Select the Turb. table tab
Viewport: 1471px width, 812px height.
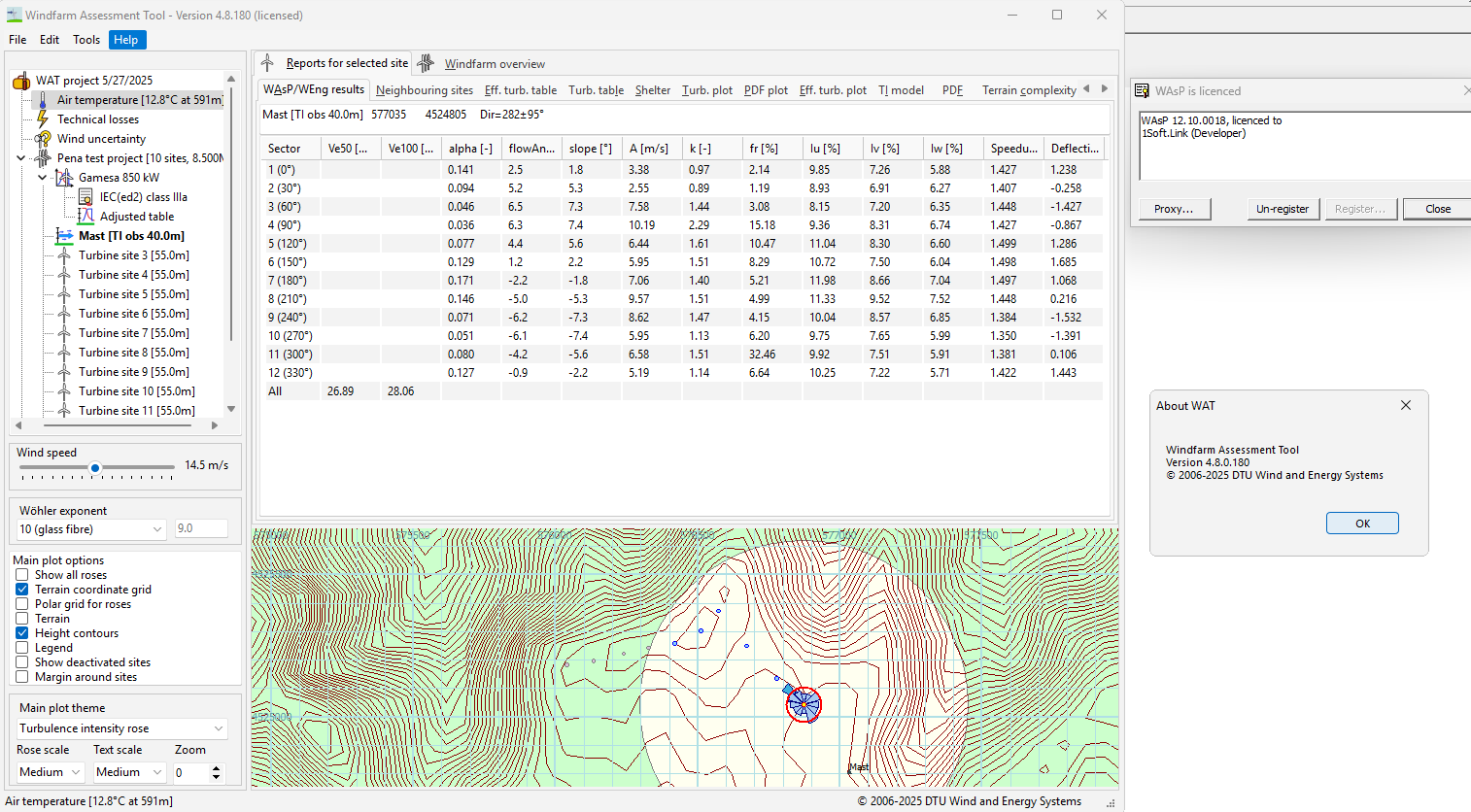(x=597, y=90)
